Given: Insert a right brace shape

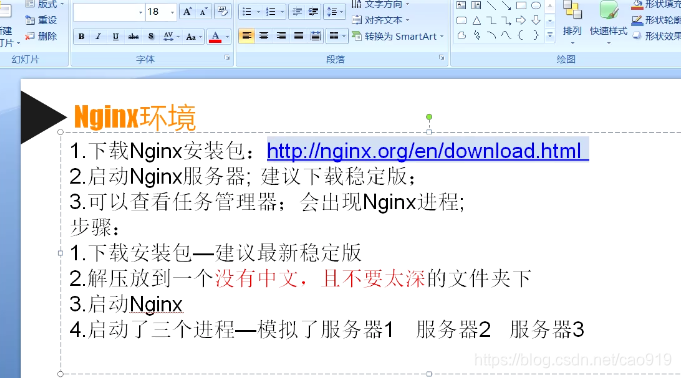Looking at the screenshot, I should 536,35.
